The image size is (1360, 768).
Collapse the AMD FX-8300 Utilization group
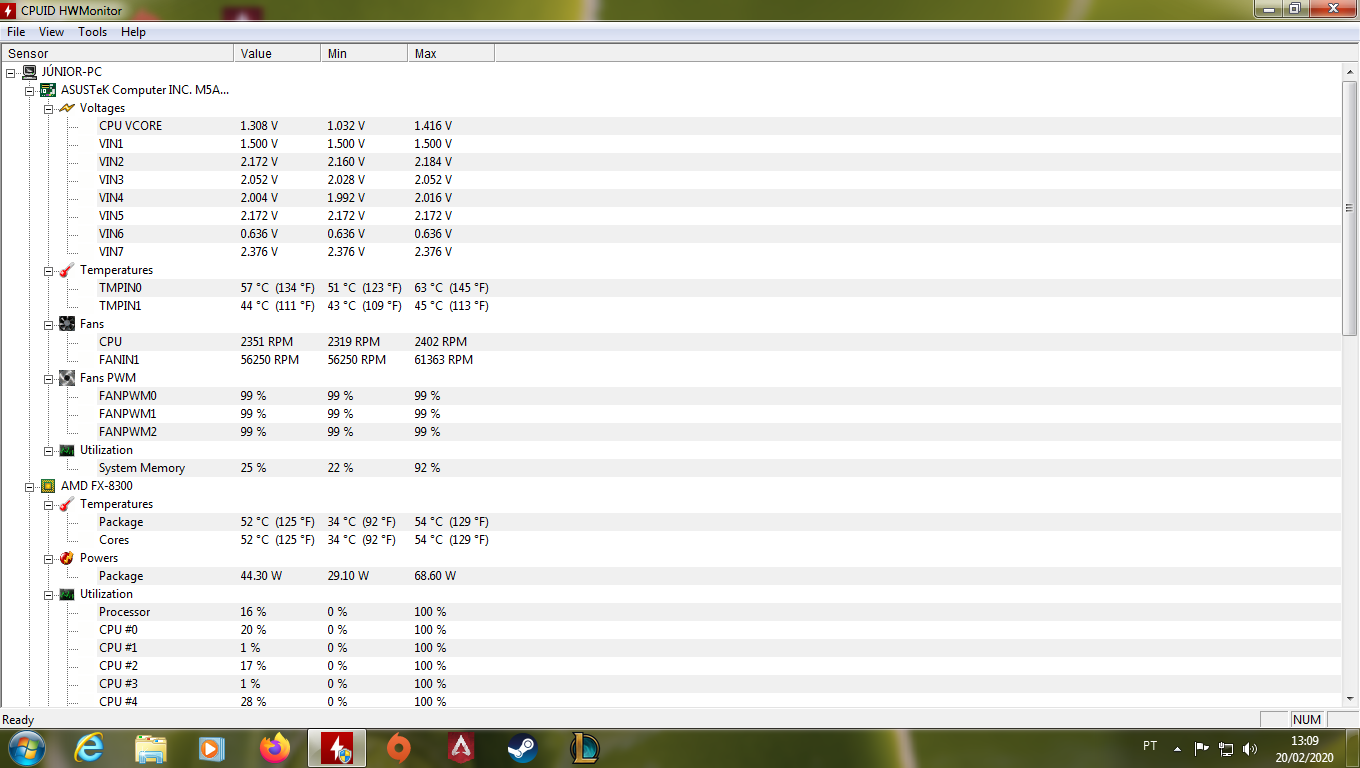49,594
